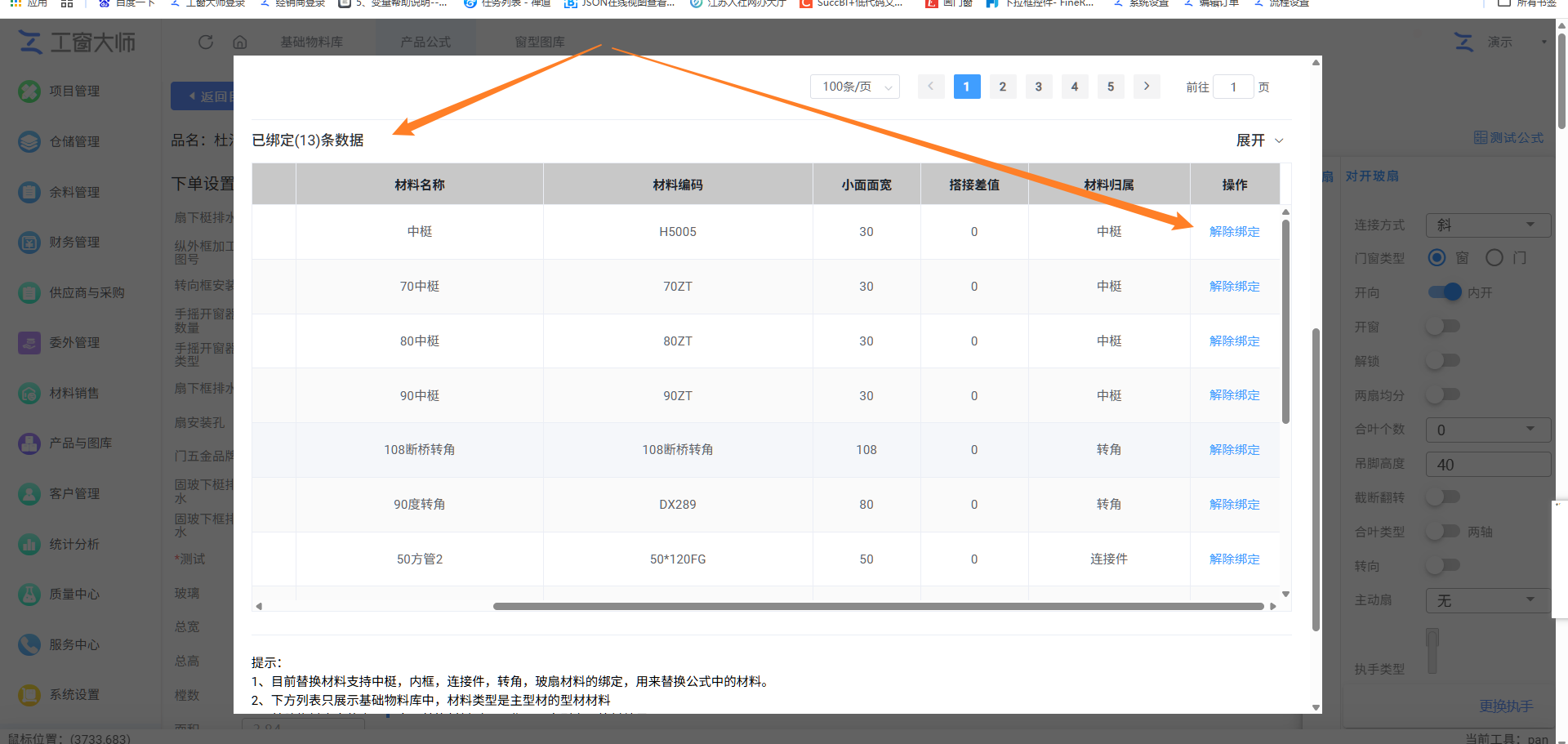Open the 服务中心 sidebar icon

tap(29, 644)
